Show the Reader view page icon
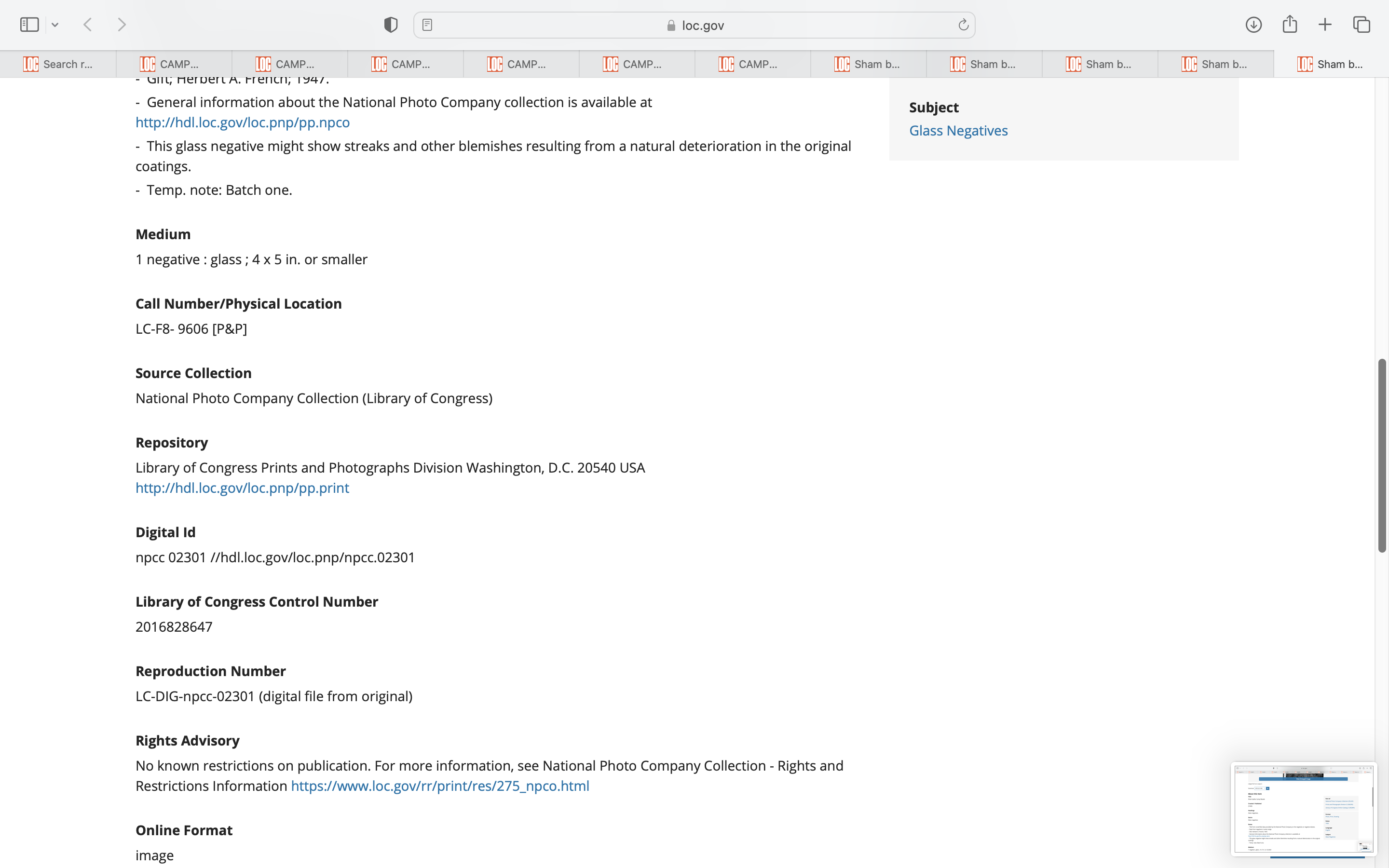 coord(427,25)
